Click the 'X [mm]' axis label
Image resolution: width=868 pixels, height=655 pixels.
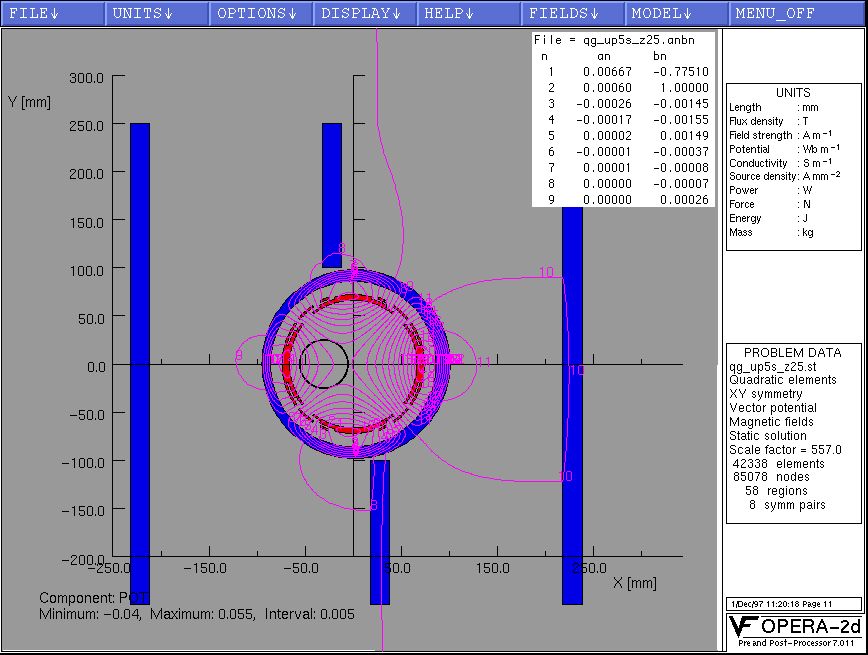pos(635,582)
